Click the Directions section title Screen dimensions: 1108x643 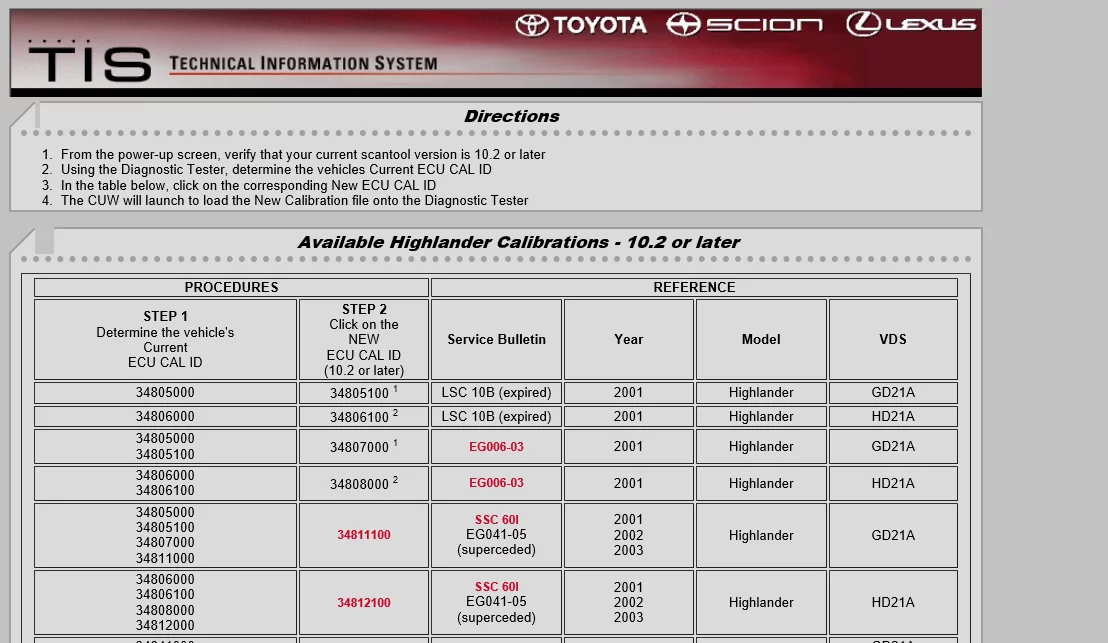tap(511, 116)
